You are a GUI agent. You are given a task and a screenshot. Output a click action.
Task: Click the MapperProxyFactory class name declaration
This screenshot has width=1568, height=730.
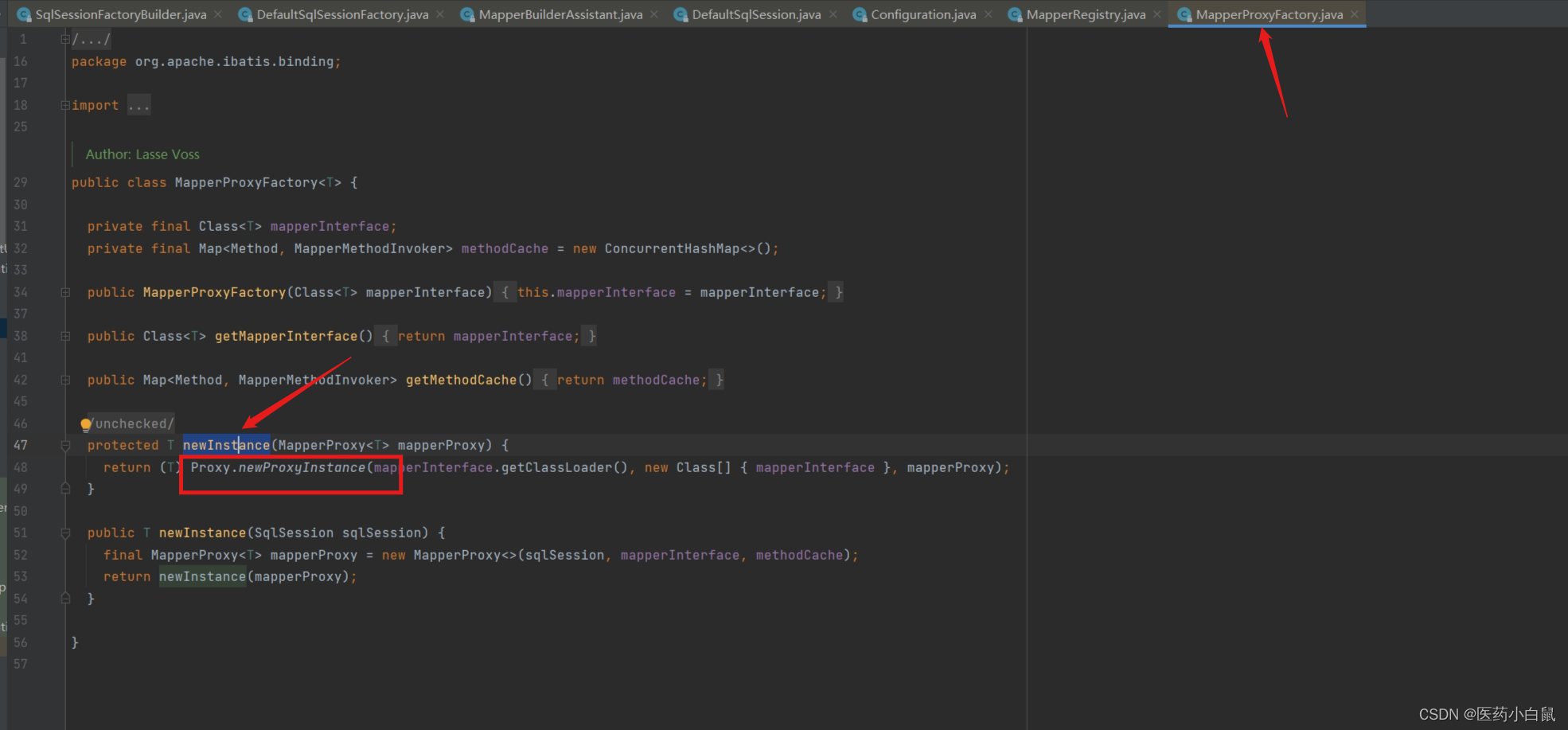coord(246,182)
